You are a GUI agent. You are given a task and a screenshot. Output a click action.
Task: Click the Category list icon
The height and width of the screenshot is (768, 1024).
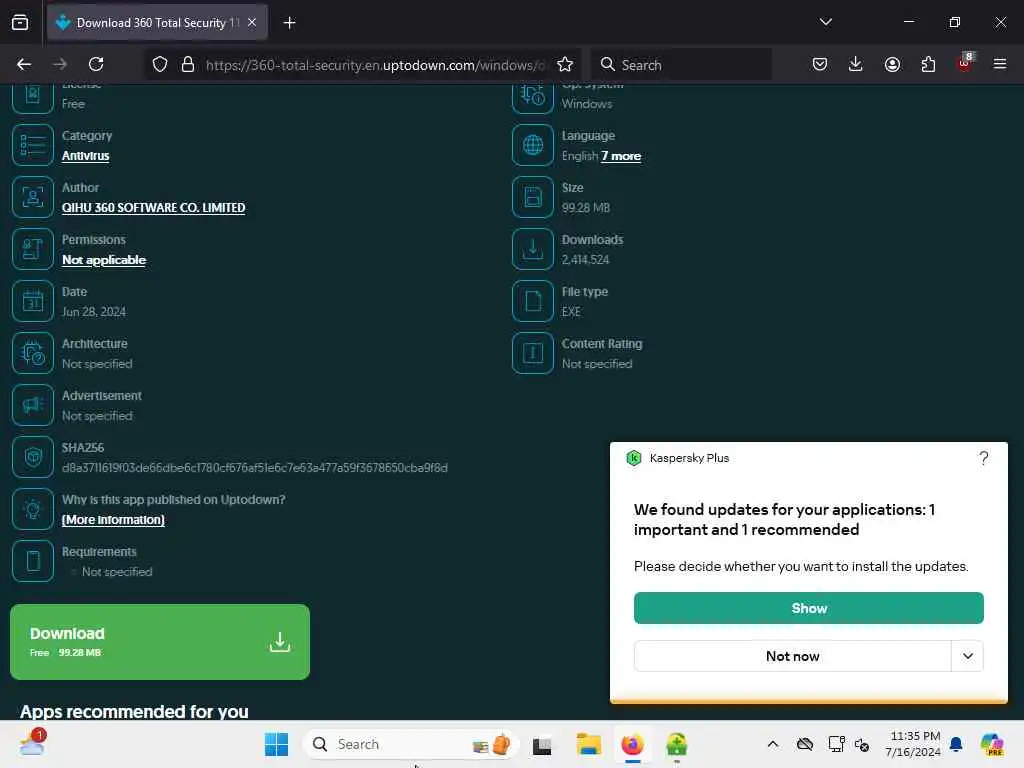[x=33, y=145]
